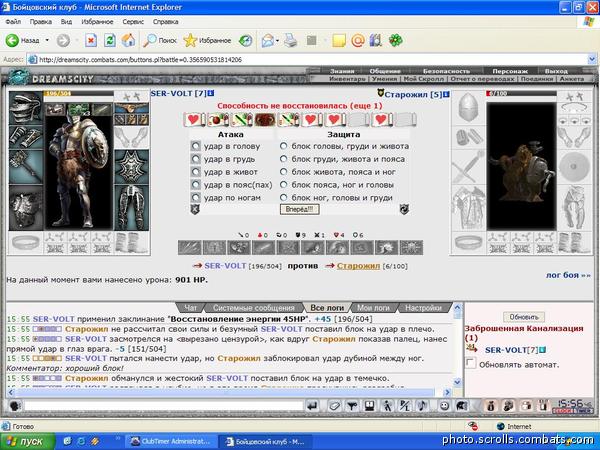600x450 pixels.
Task: Click SER-VOLT's hammer weapon slot
Action: pyautogui.click(x=26, y=167)
